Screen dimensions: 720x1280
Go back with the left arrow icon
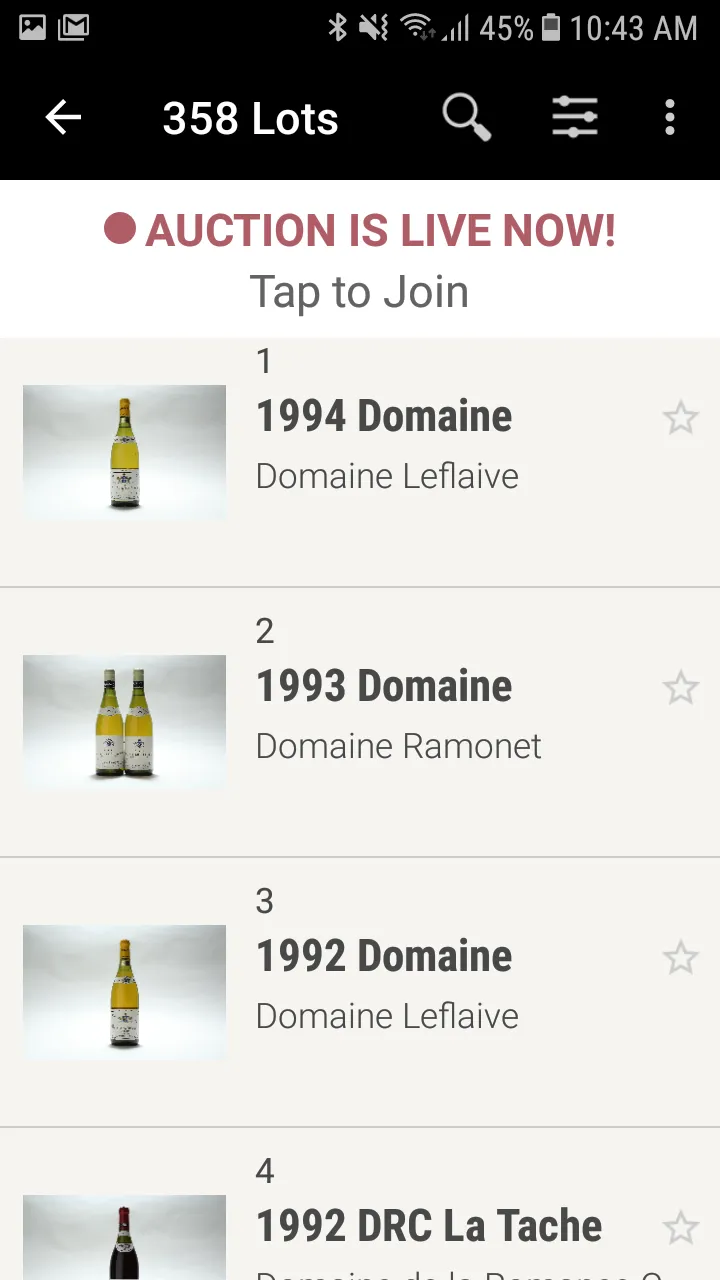[x=63, y=118]
